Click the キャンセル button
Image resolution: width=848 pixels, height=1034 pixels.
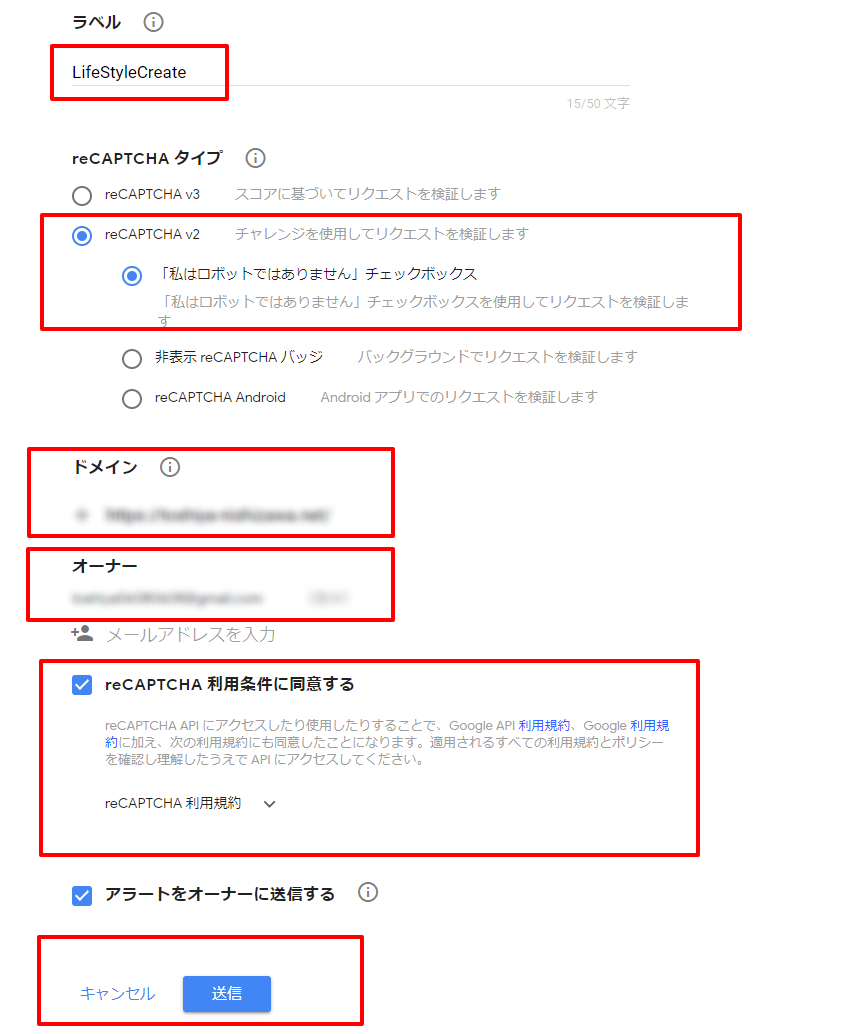[117, 994]
